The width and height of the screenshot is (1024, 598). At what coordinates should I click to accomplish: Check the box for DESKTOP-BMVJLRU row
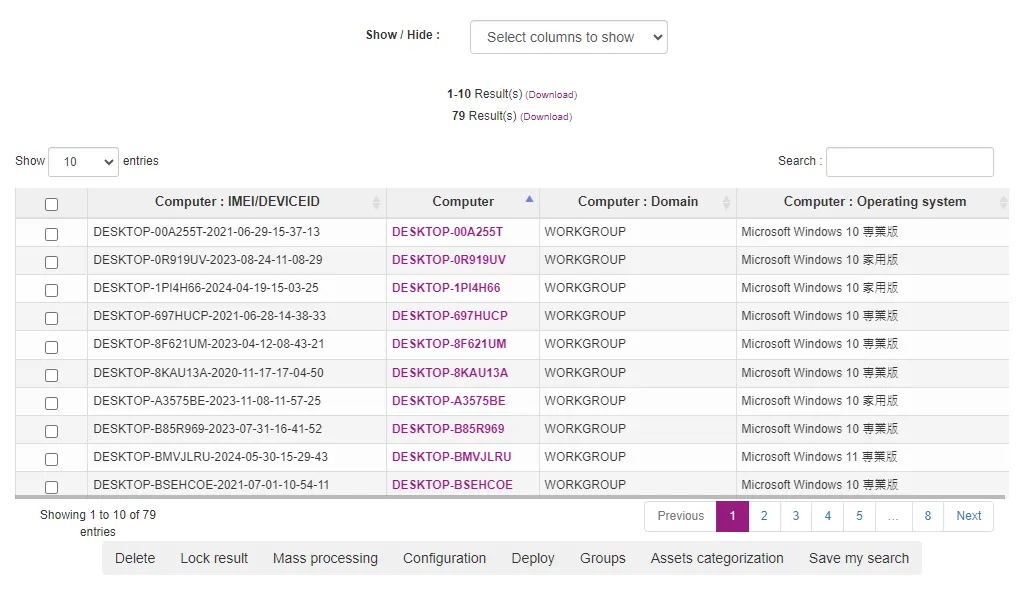pos(51,459)
